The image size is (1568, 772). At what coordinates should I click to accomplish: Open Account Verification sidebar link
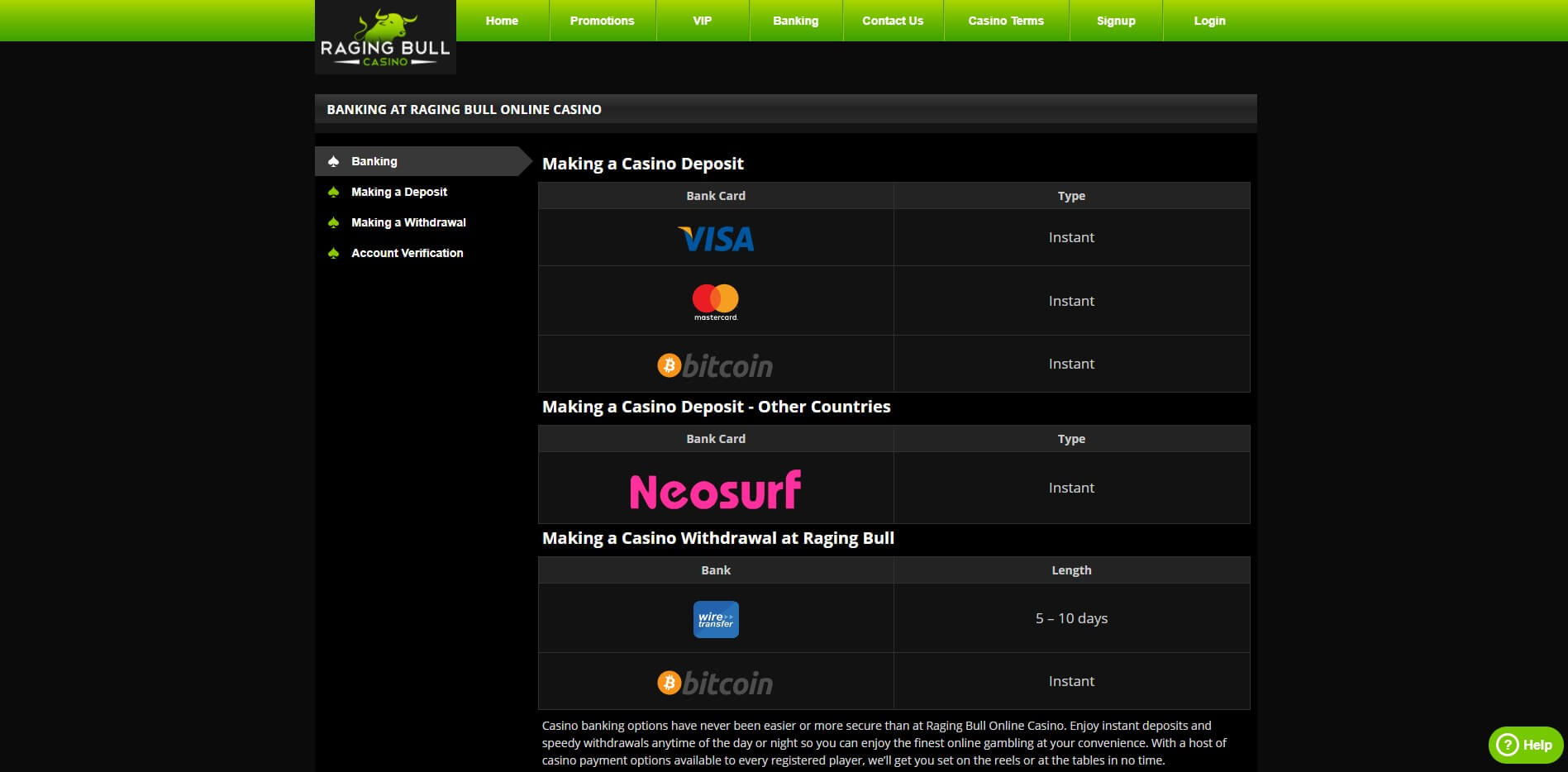tap(407, 253)
